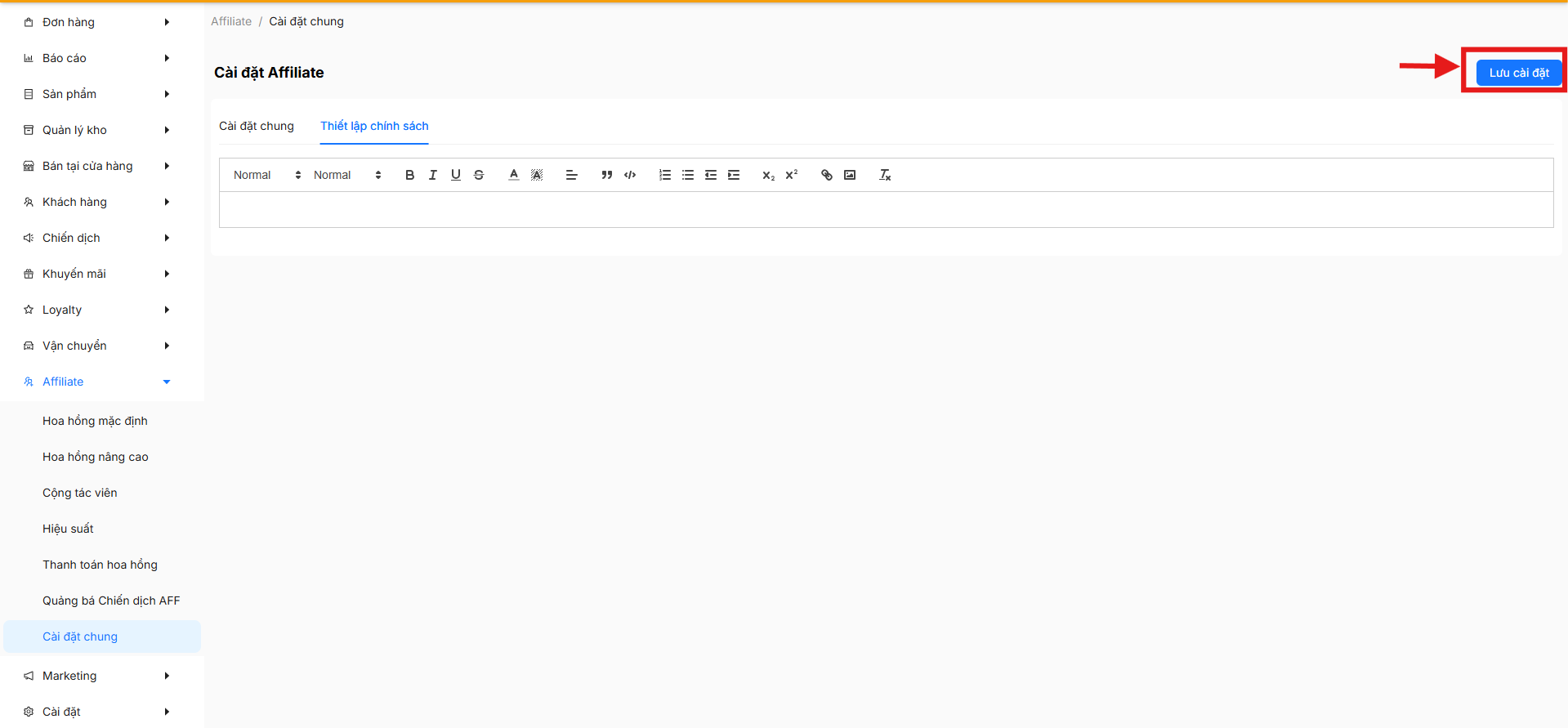
Task: Expand the Loyalty menu arrow
Action: point(167,310)
